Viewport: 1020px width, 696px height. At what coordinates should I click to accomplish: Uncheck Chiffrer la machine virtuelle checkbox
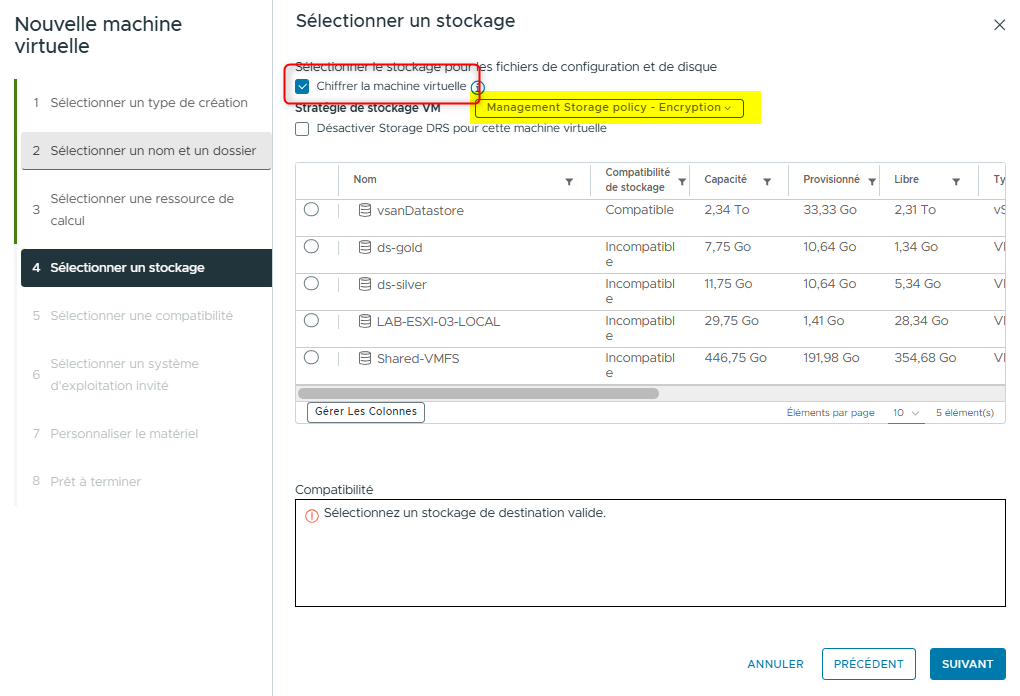point(303,87)
